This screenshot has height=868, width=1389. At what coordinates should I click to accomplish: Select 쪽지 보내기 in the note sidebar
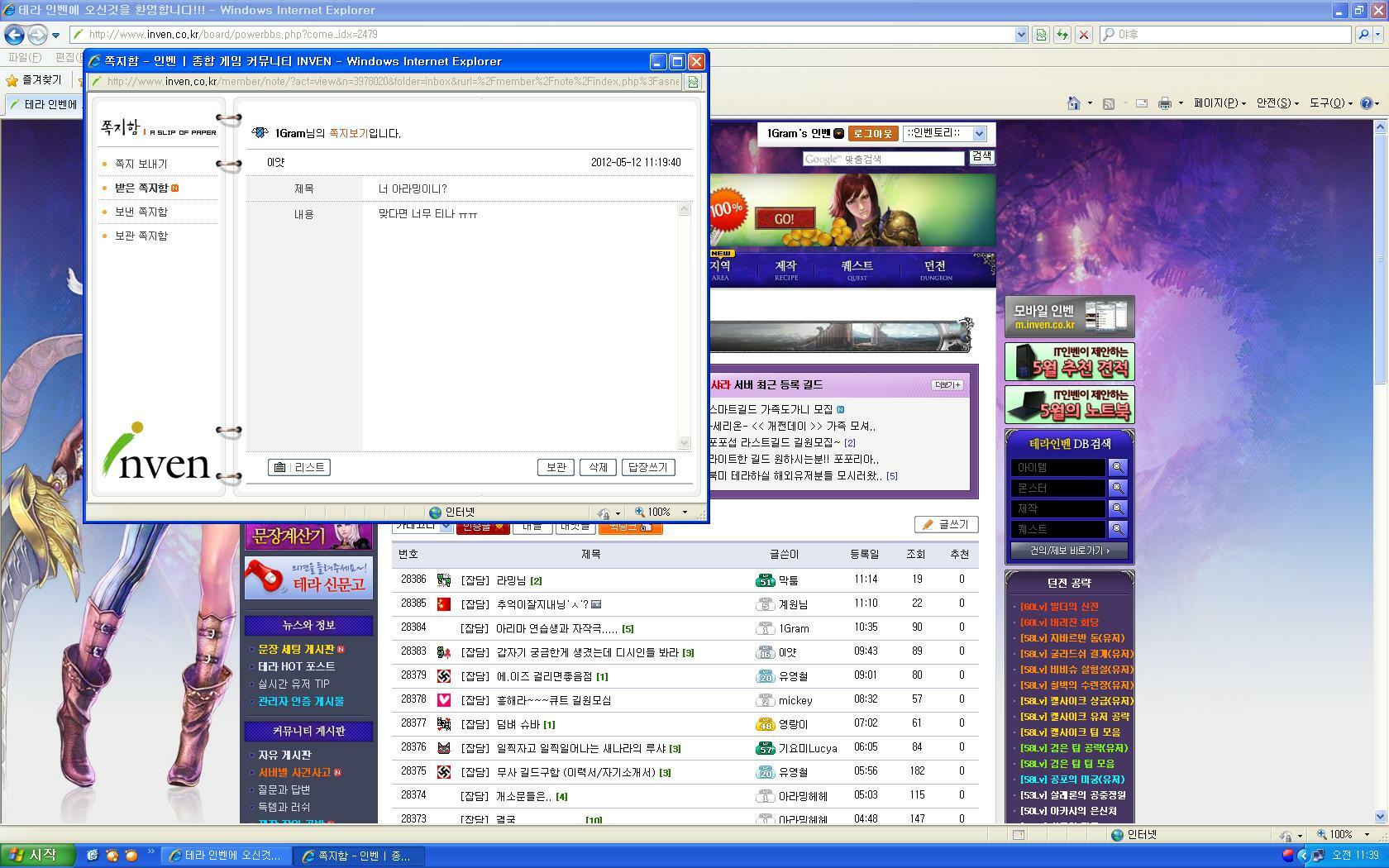click(x=141, y=165)
